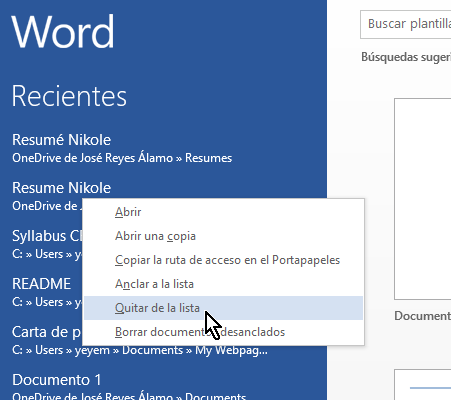This screenshot has width=451, height=400.
Task: Click the Búsquedas sugeridas label
Action: 406,57
